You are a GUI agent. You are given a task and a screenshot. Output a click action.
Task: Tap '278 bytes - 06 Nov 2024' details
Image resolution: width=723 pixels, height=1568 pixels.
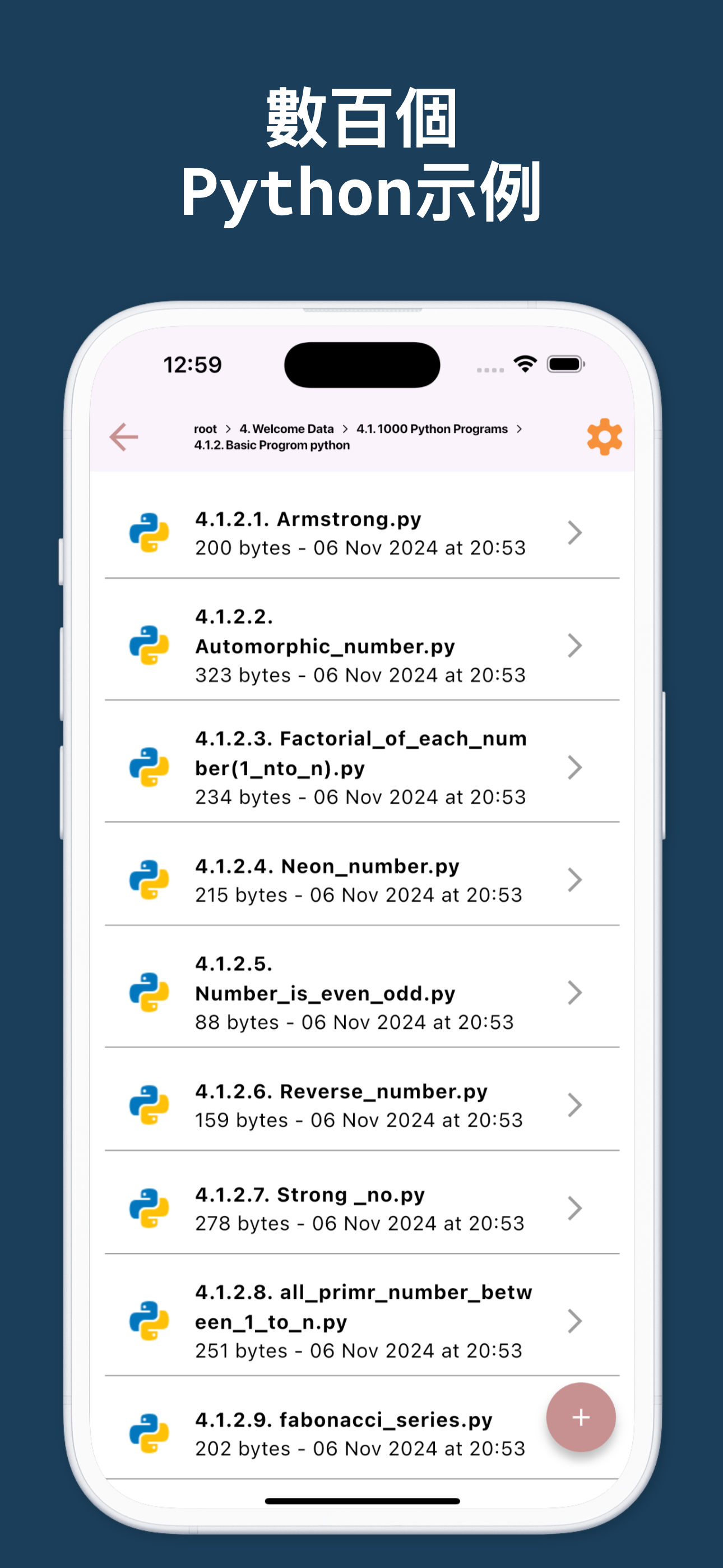coord(360,1224)
